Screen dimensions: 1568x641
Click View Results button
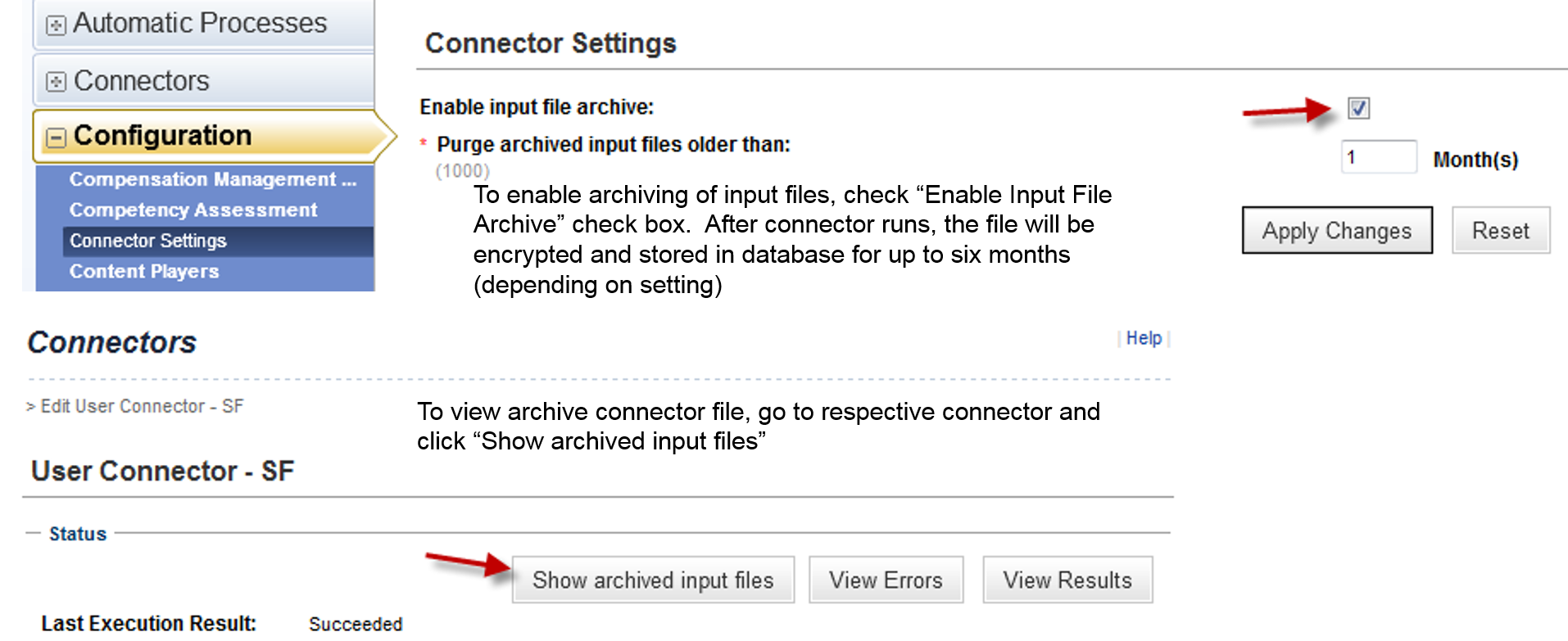click(x=1067, y=580)
